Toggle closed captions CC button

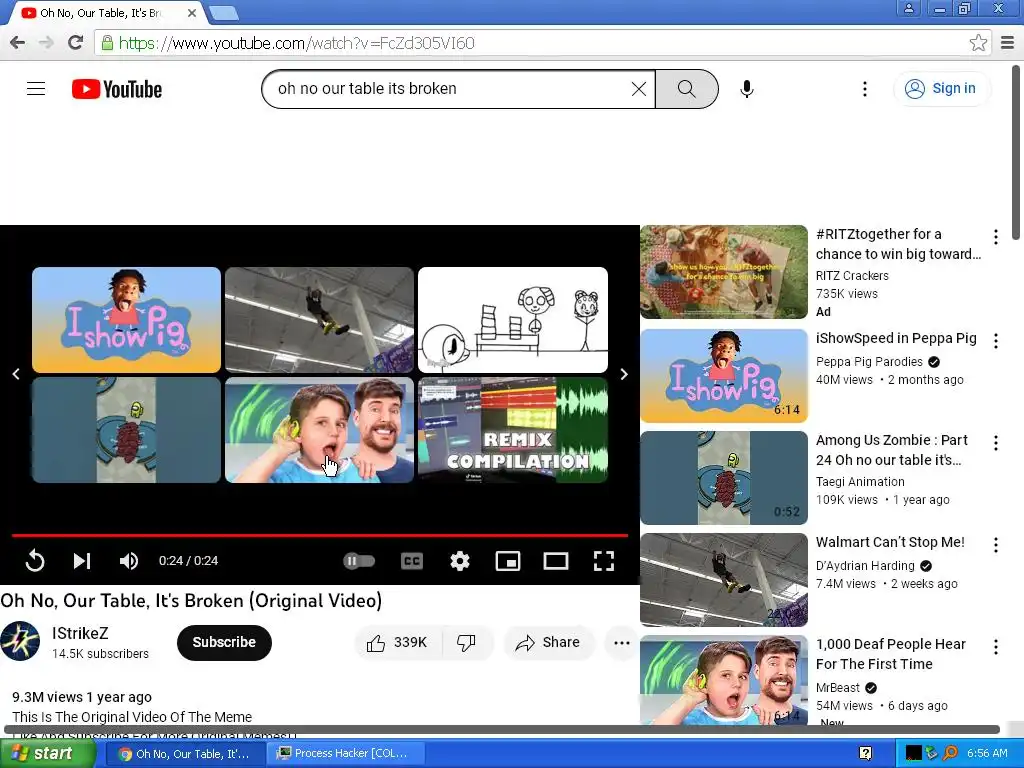point(411,561)
